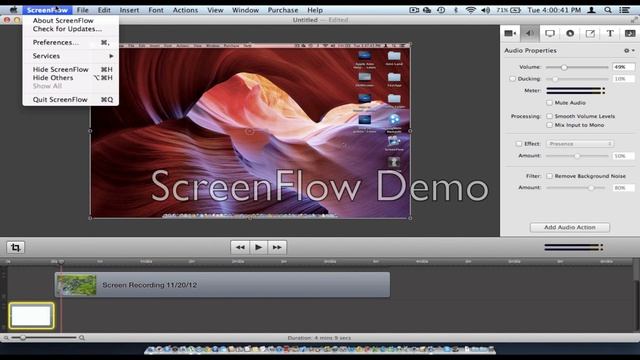Enable Mix Input to Mono
Viewport: 640px width, 360px height.
click(x=549, y=125)
